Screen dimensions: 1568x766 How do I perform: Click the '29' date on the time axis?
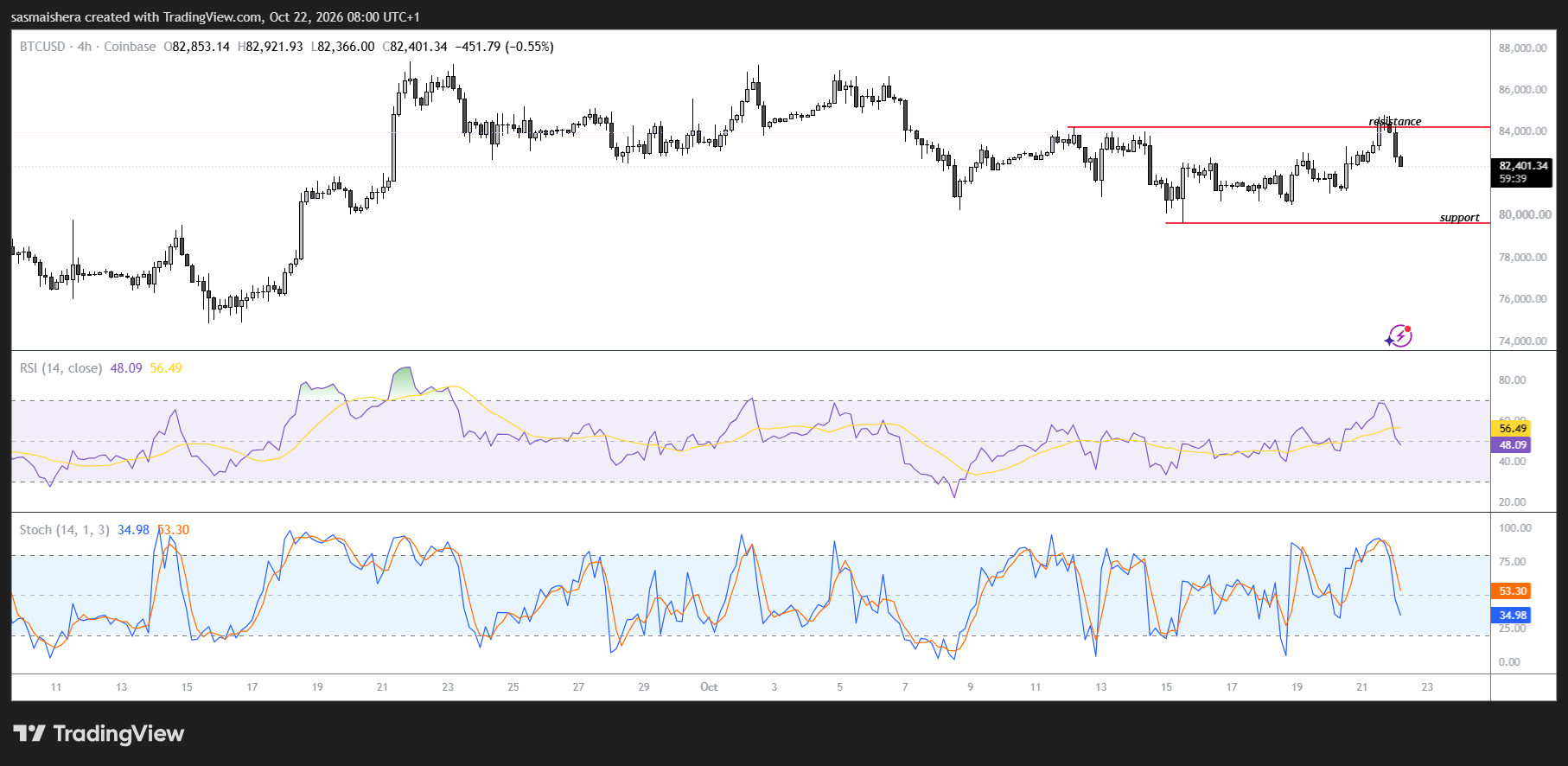point(644,687)
